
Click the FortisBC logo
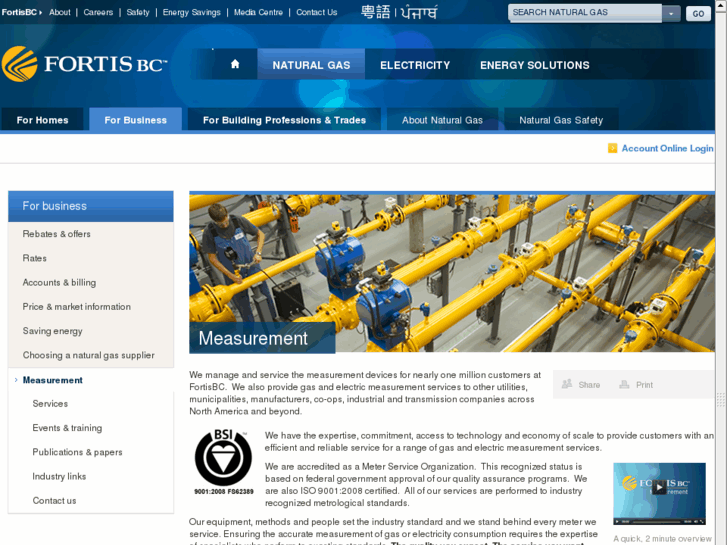point(84,64)
